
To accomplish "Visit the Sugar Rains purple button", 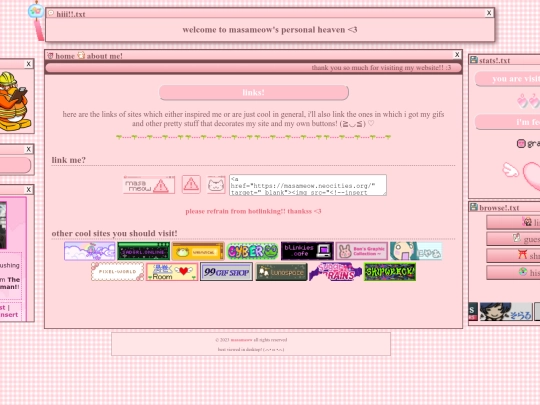I will click(x=335, y=272).
